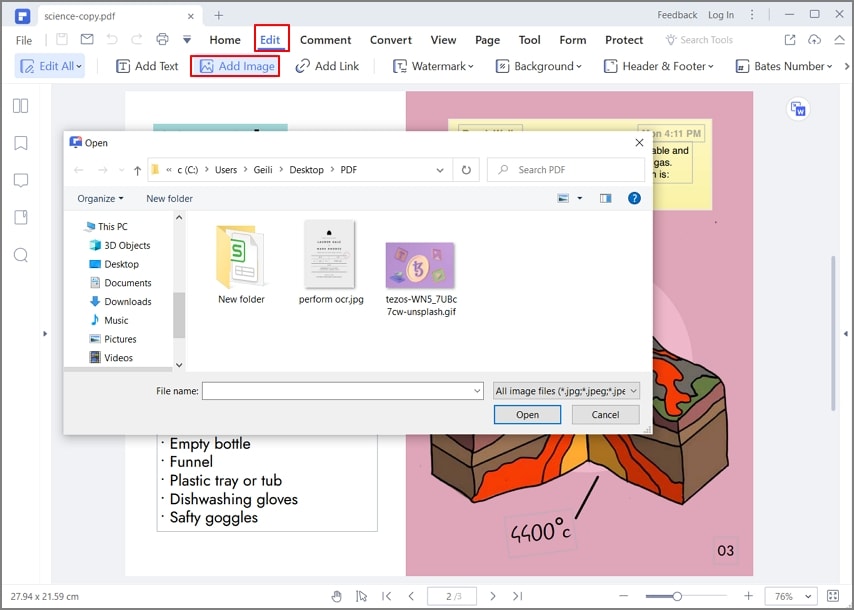Toggle the preview pane in Open dialog
The image size is (854, 610).
point(605,198)
